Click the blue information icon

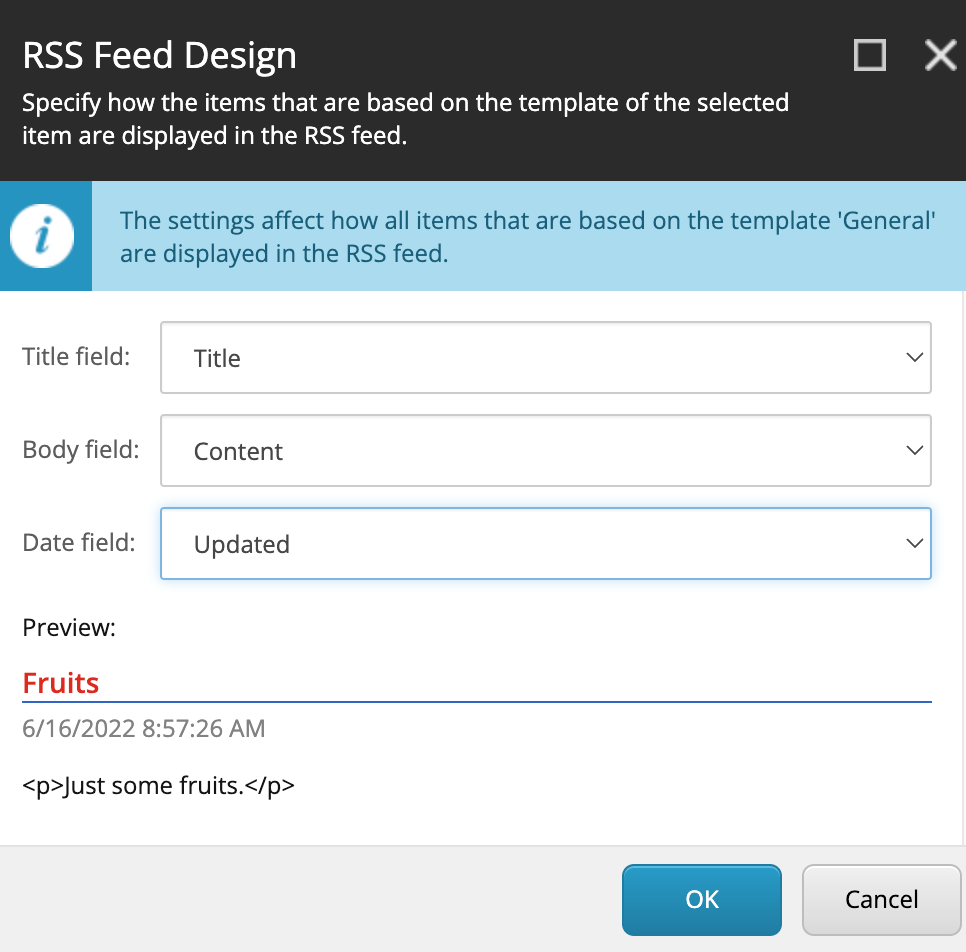click(45, 236)
